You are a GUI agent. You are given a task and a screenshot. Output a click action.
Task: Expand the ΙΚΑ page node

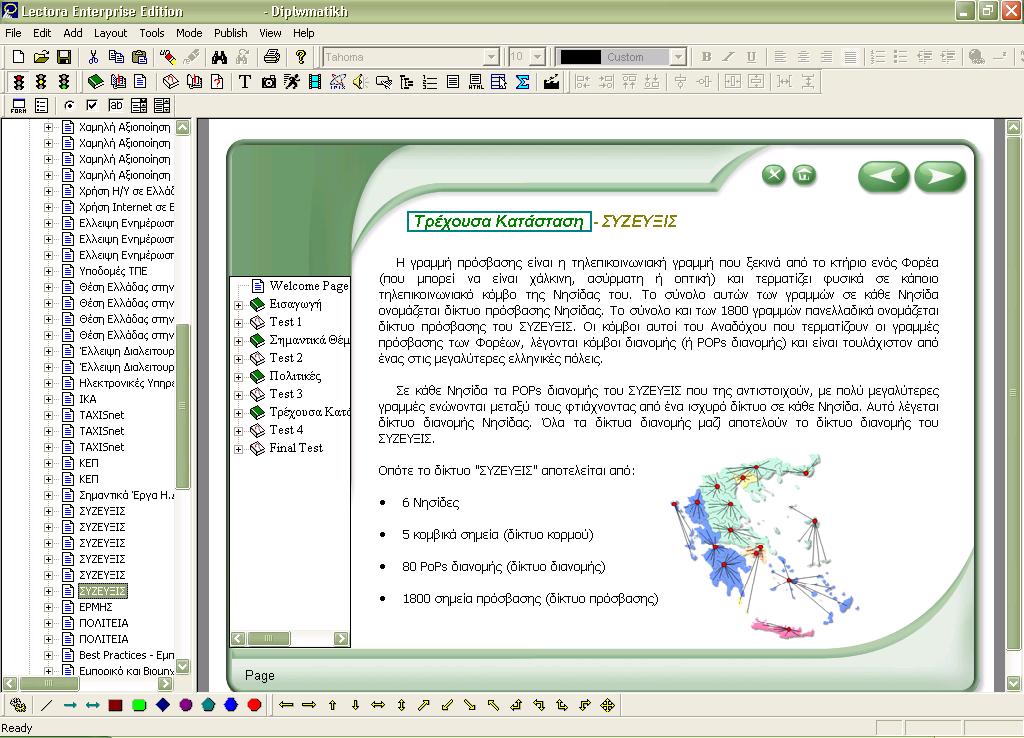click(48, 399)
